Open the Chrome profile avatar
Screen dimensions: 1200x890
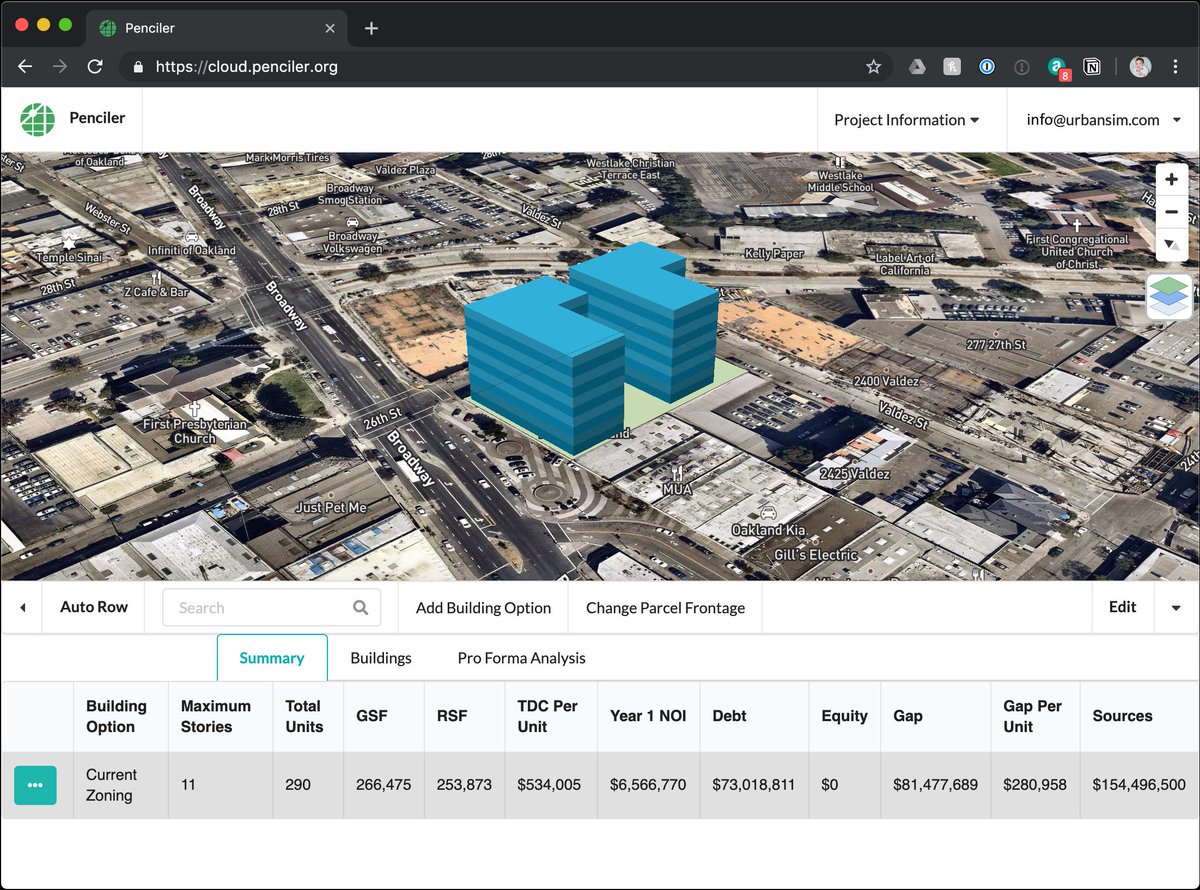pos(1141,67)
